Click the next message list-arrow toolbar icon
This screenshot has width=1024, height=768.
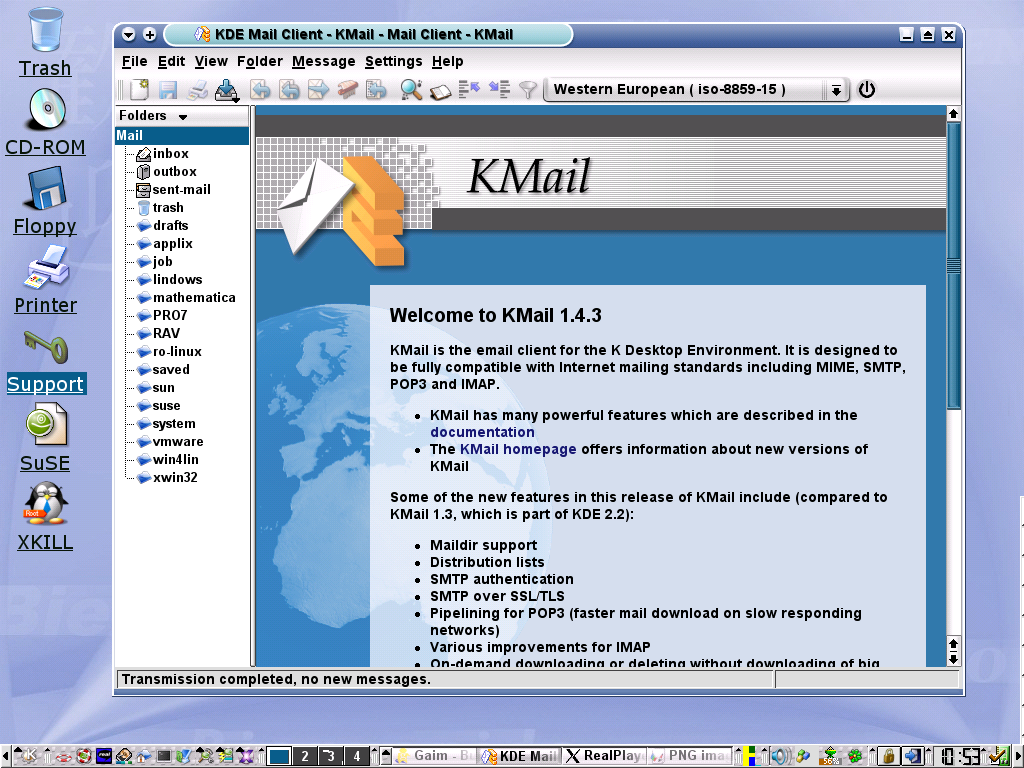[x=499, y=89]
